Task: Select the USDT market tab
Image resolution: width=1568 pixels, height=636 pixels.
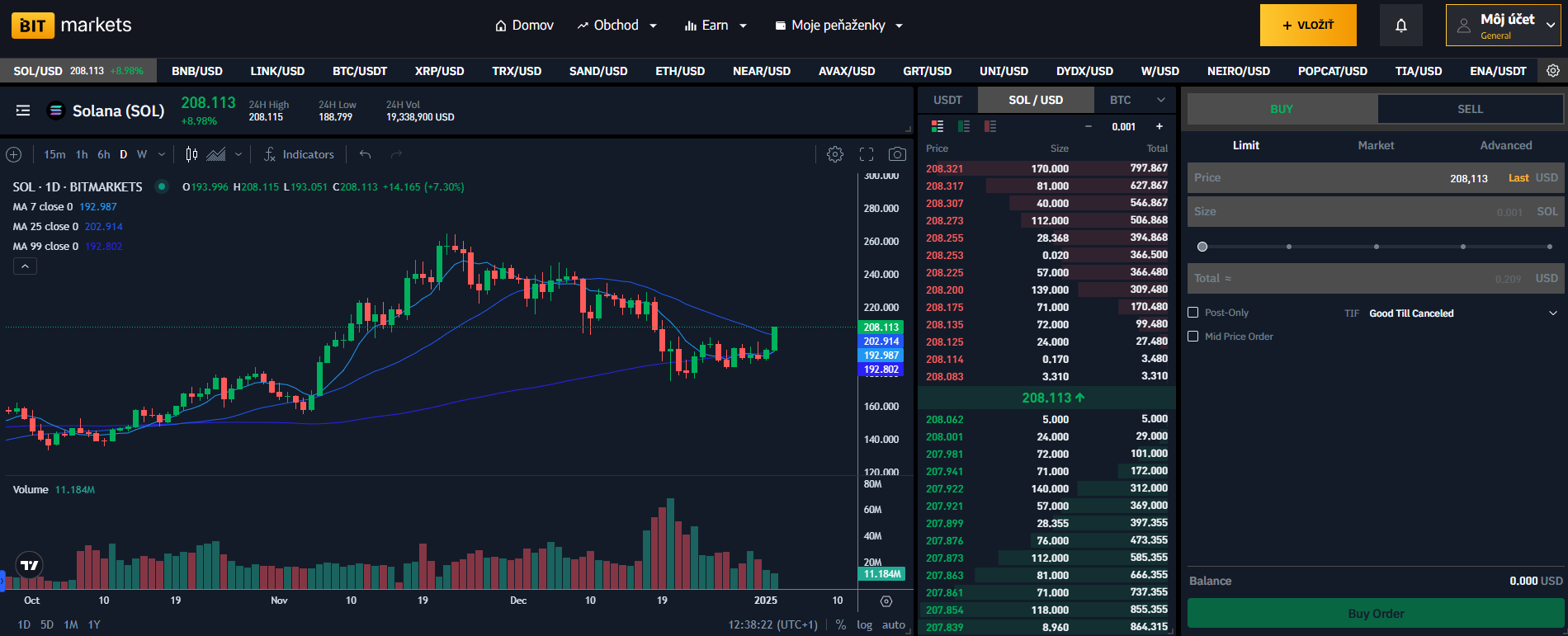Action: [x=947, y=100]
